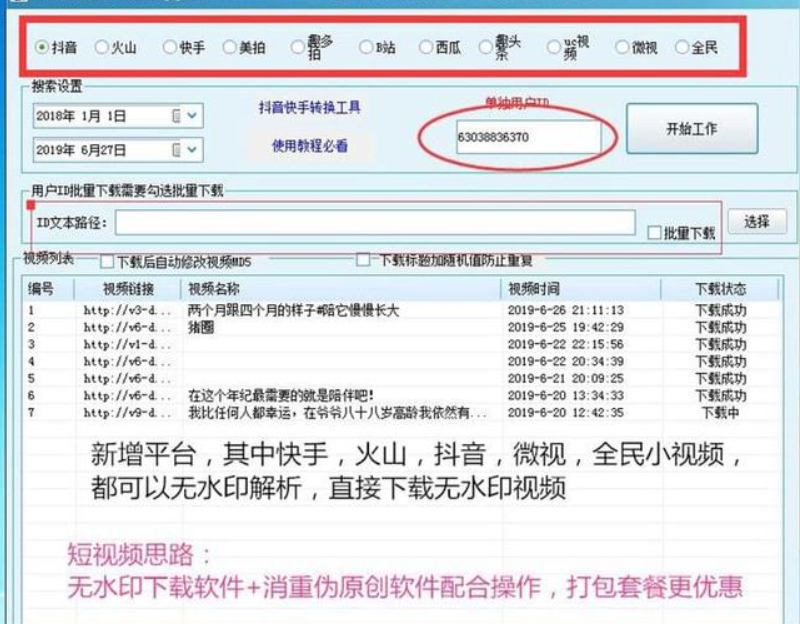Click the http://v1-d... link cell
The image size is (800, 624).
click(128, 344)
